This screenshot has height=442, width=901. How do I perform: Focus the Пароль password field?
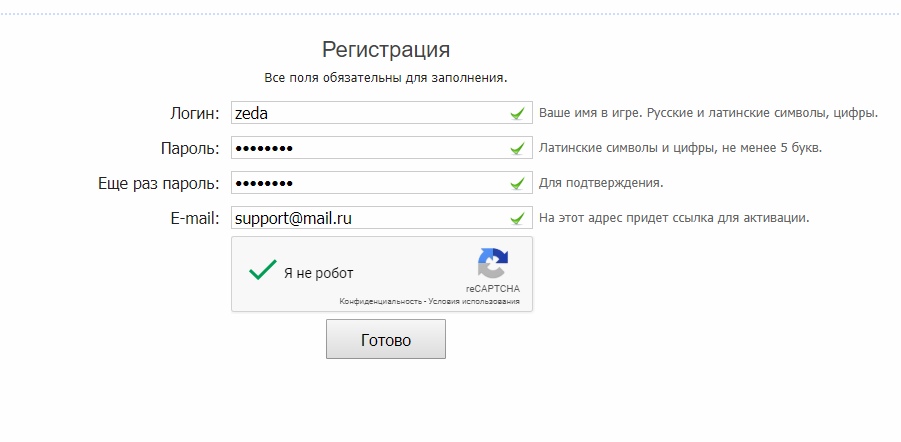click(x=368, y=149)
